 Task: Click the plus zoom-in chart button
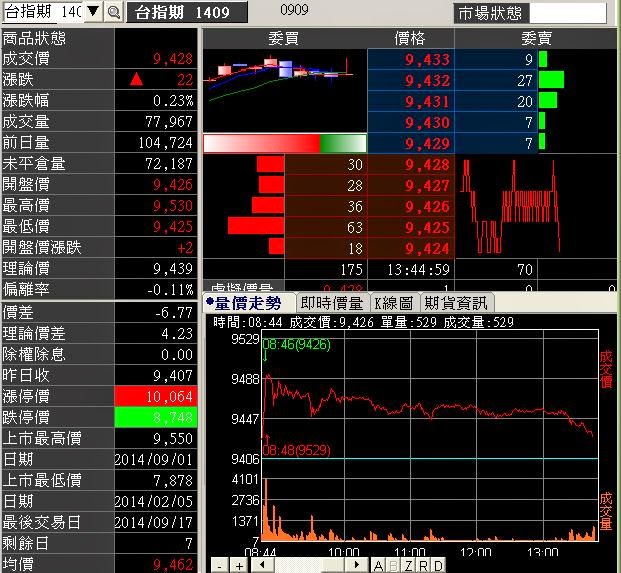[239, 565]
